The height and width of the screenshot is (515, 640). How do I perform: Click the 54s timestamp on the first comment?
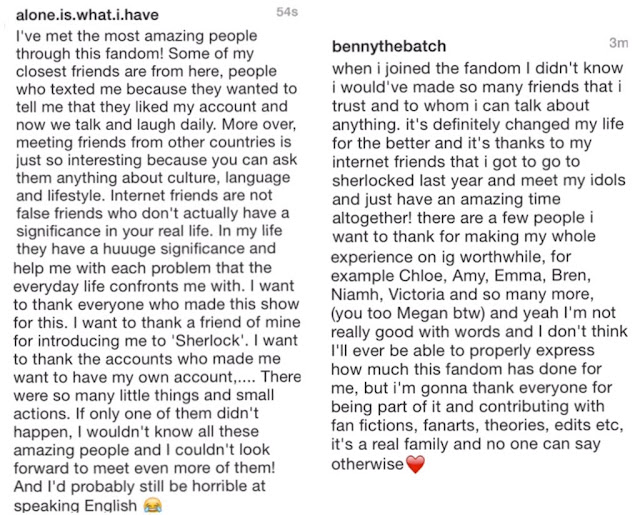click(287, 12)
